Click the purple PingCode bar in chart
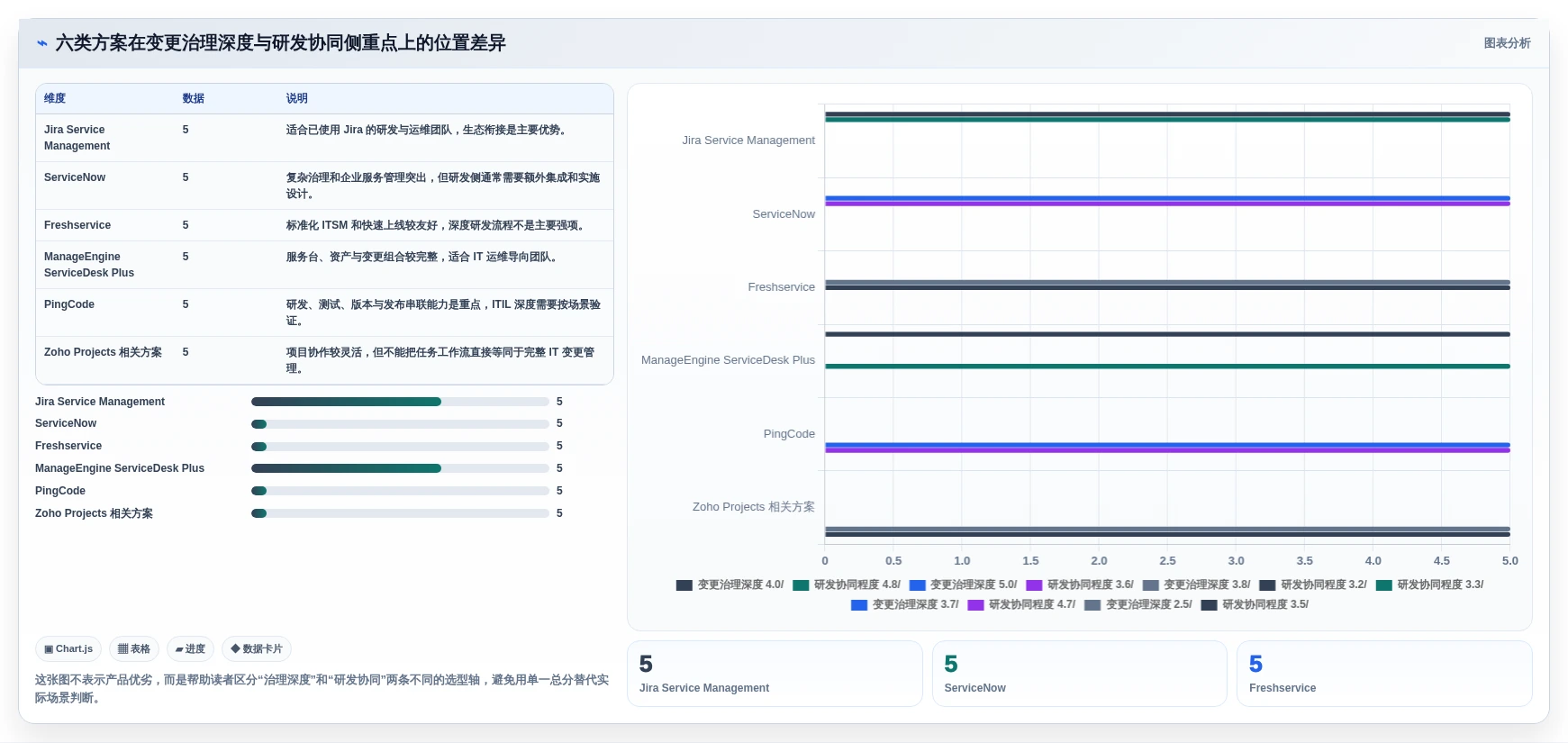 [1167, 450]
